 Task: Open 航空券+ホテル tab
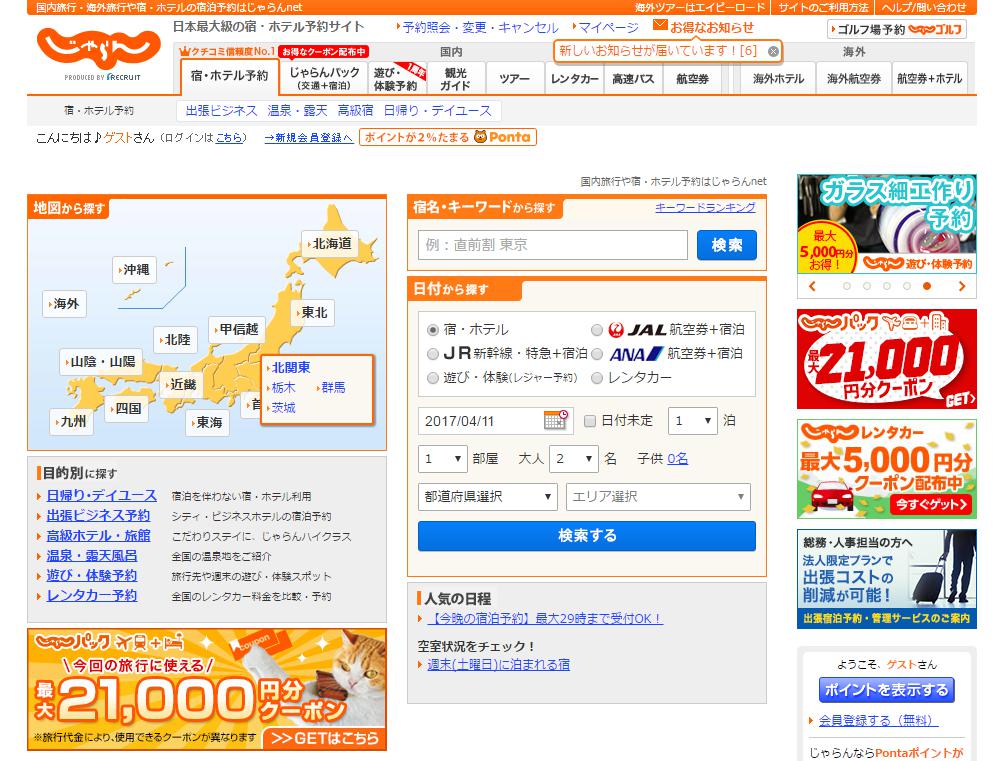click(x=929, y=79)
